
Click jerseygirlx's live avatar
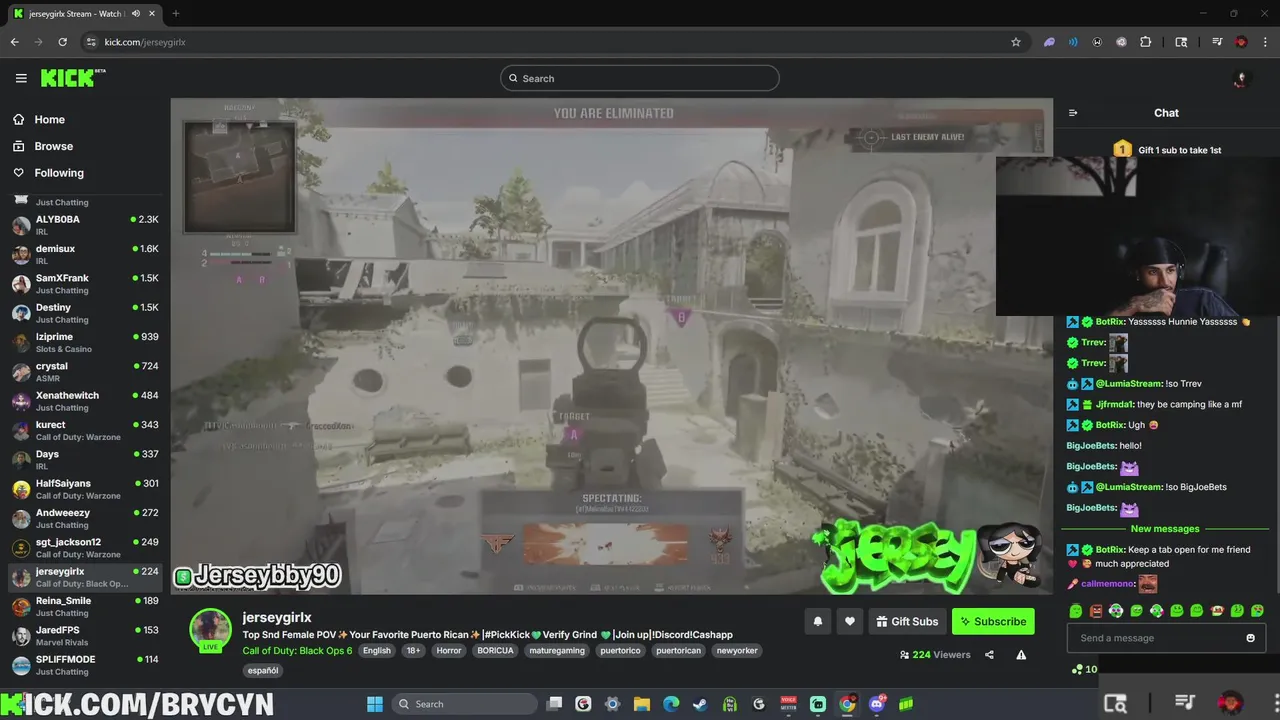211,629
